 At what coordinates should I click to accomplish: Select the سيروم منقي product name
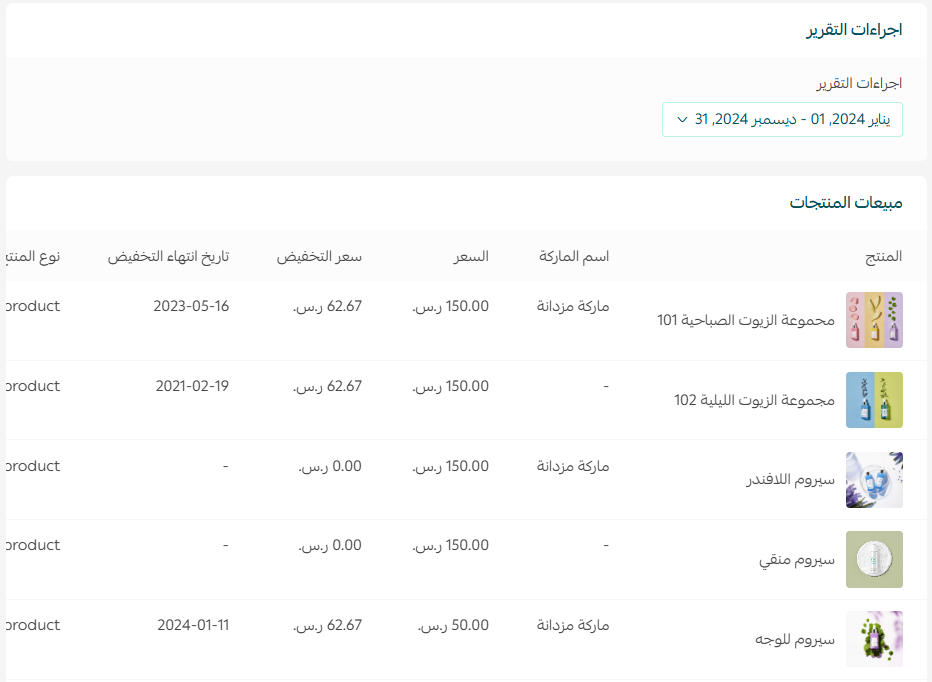tap(797, 559)
